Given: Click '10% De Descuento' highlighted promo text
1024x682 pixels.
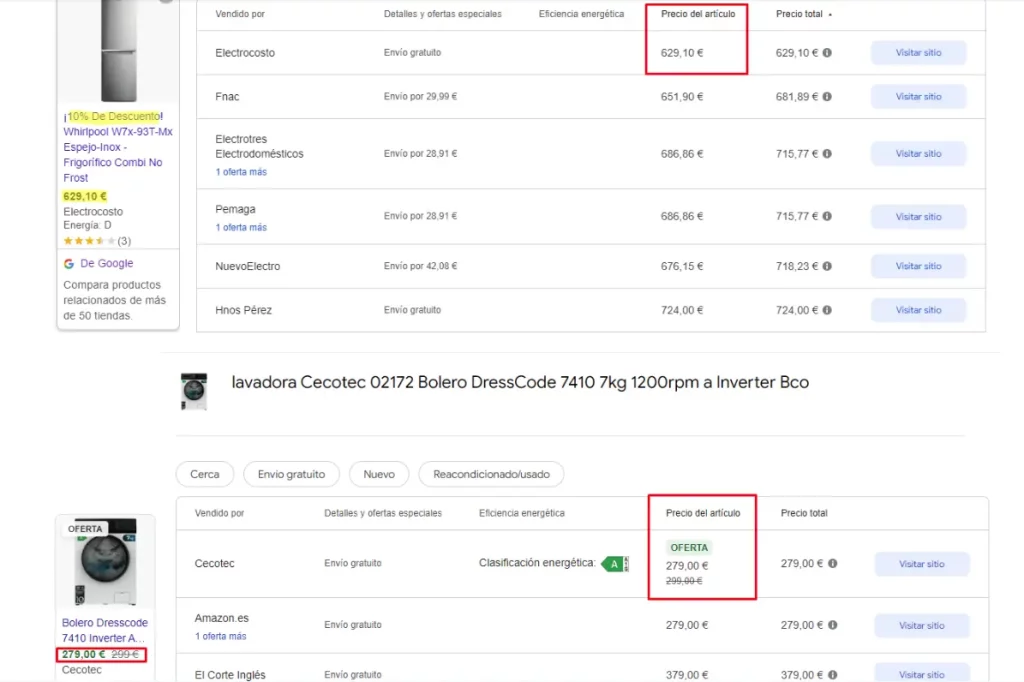Looking at the screenshot, I should point(114,116).
